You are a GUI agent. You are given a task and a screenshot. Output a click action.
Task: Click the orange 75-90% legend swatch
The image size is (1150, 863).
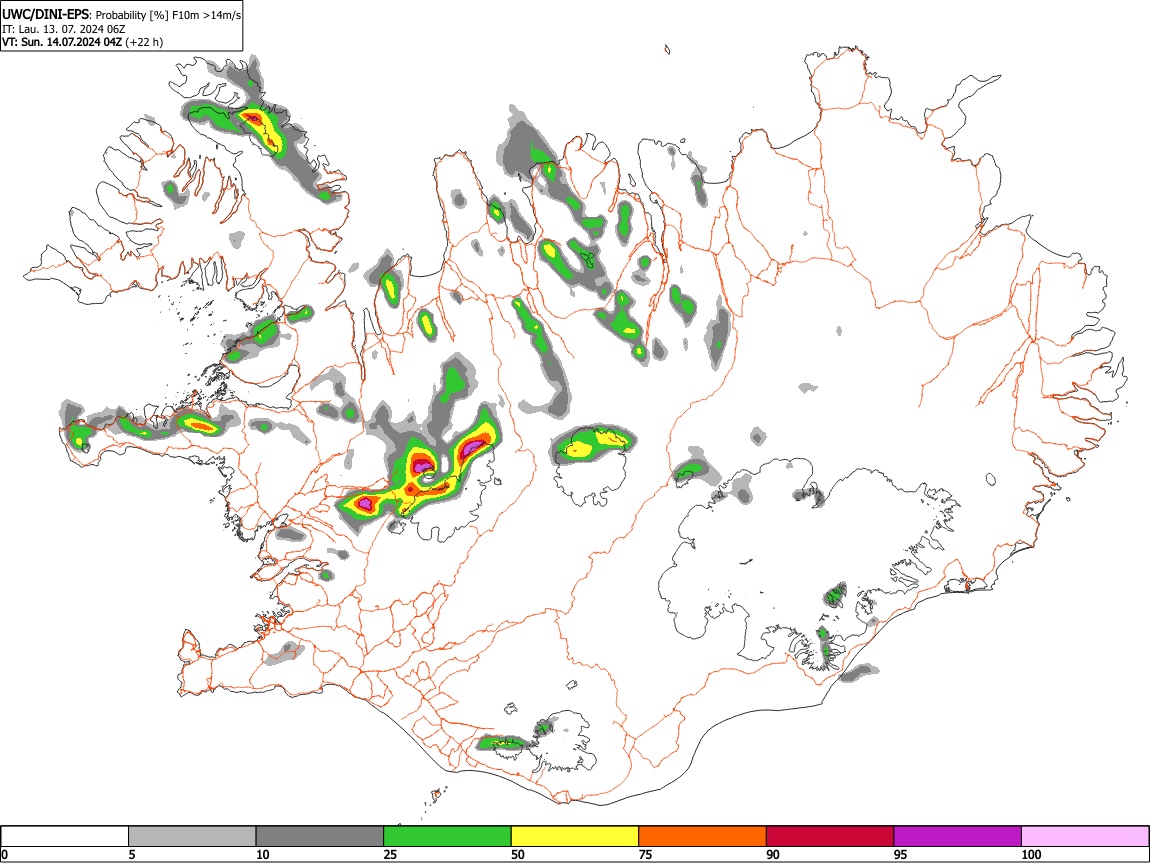coord(703,836)
